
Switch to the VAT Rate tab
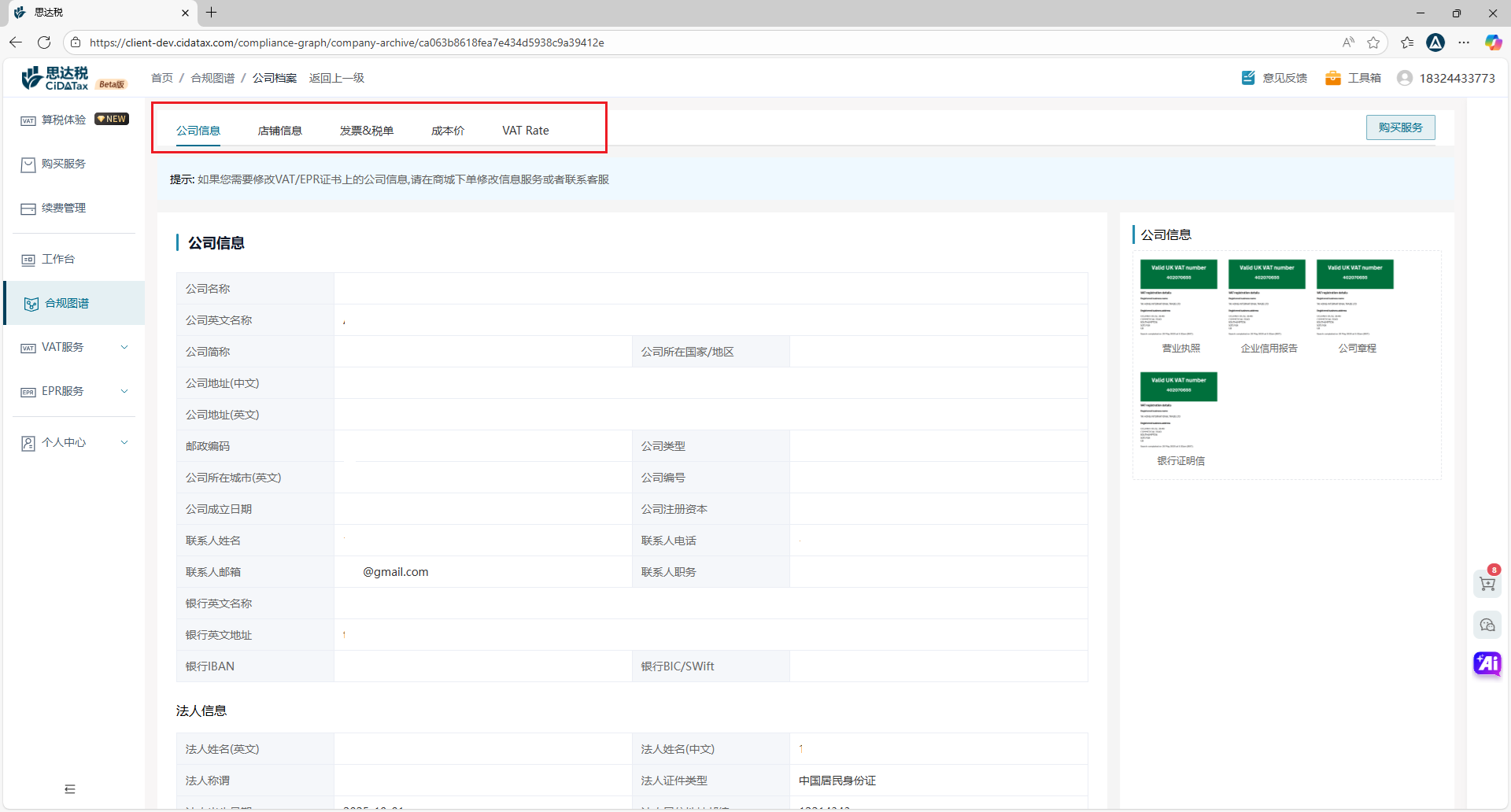525,131
